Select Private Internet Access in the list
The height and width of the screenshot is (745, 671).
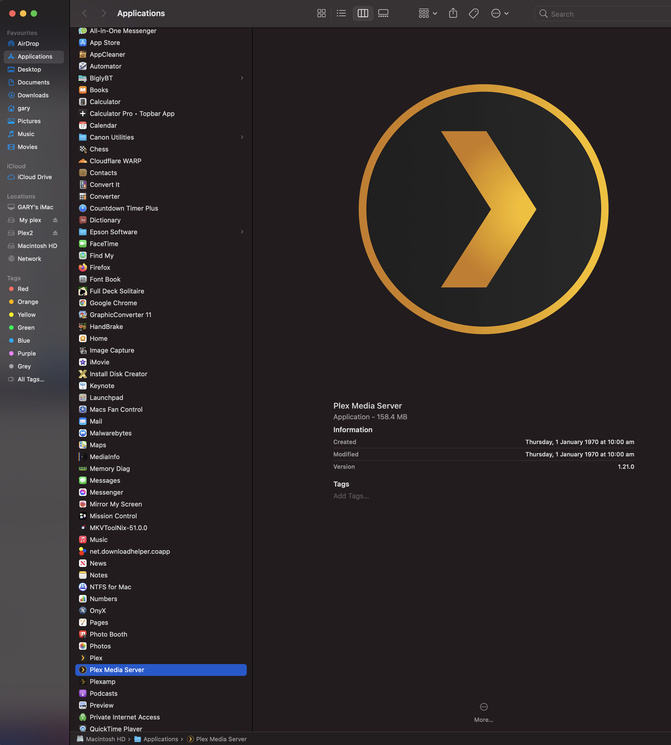[x=161, y=717]
